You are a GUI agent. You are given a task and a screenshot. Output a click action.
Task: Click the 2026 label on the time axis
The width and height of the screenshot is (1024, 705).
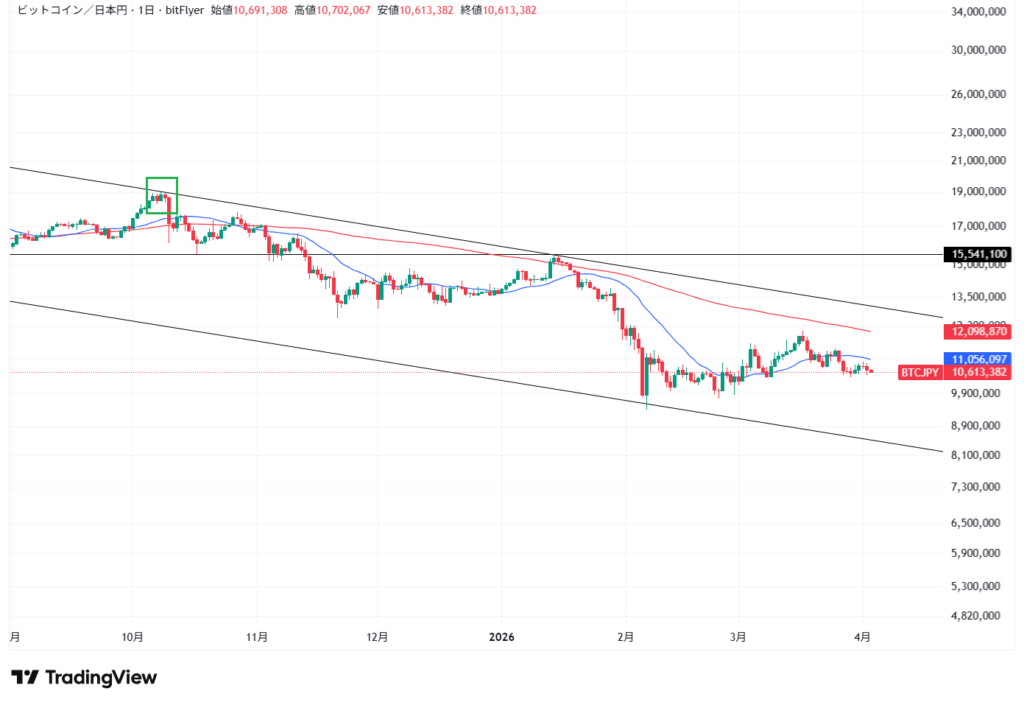[x=501, y=636]
